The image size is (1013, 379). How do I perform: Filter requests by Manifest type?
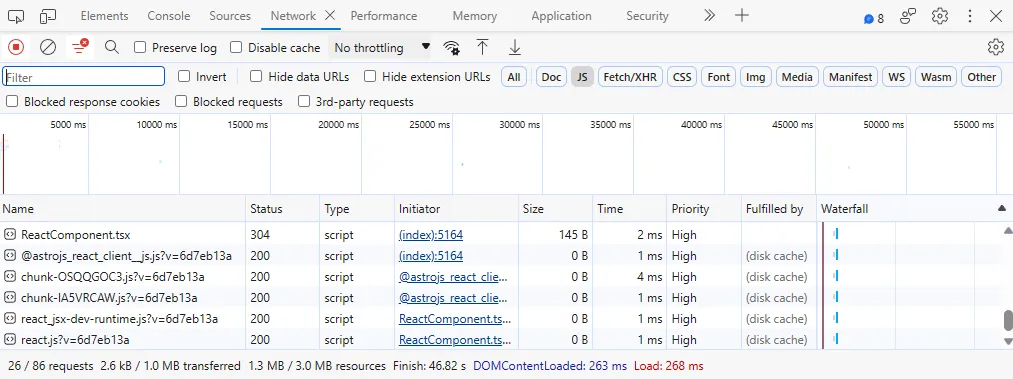[850, 77]
